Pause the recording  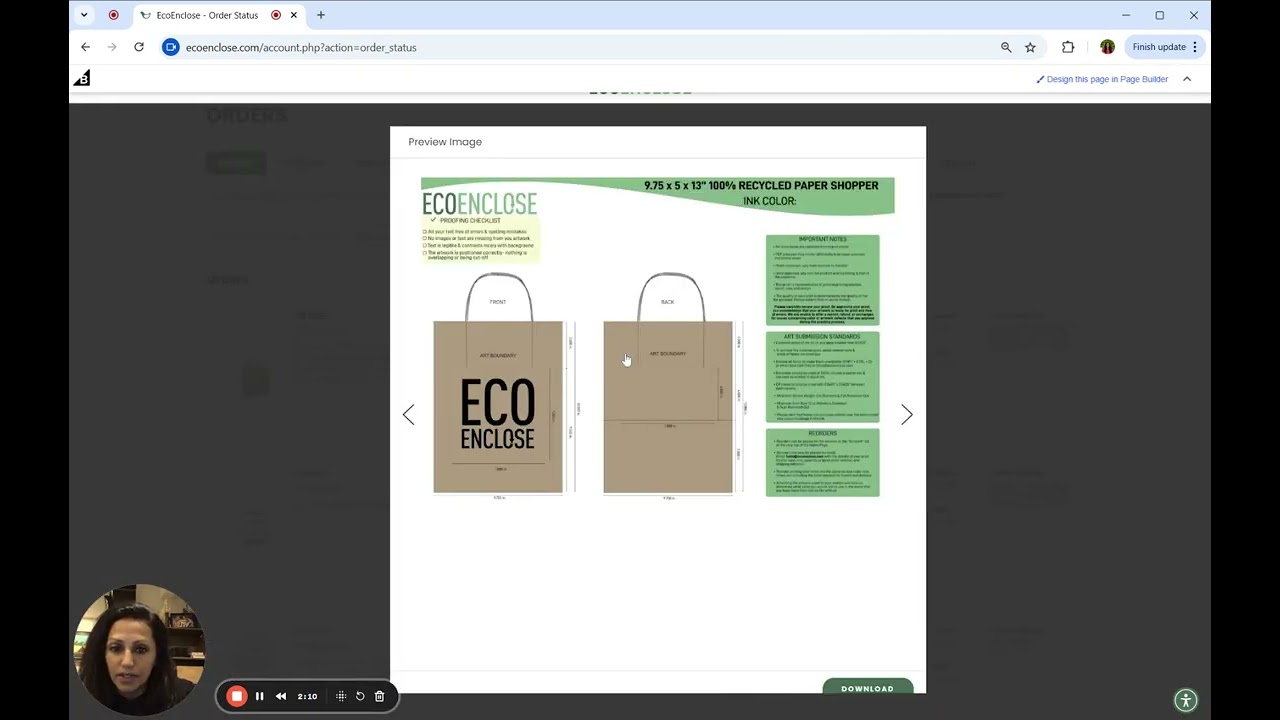point(259,696)
